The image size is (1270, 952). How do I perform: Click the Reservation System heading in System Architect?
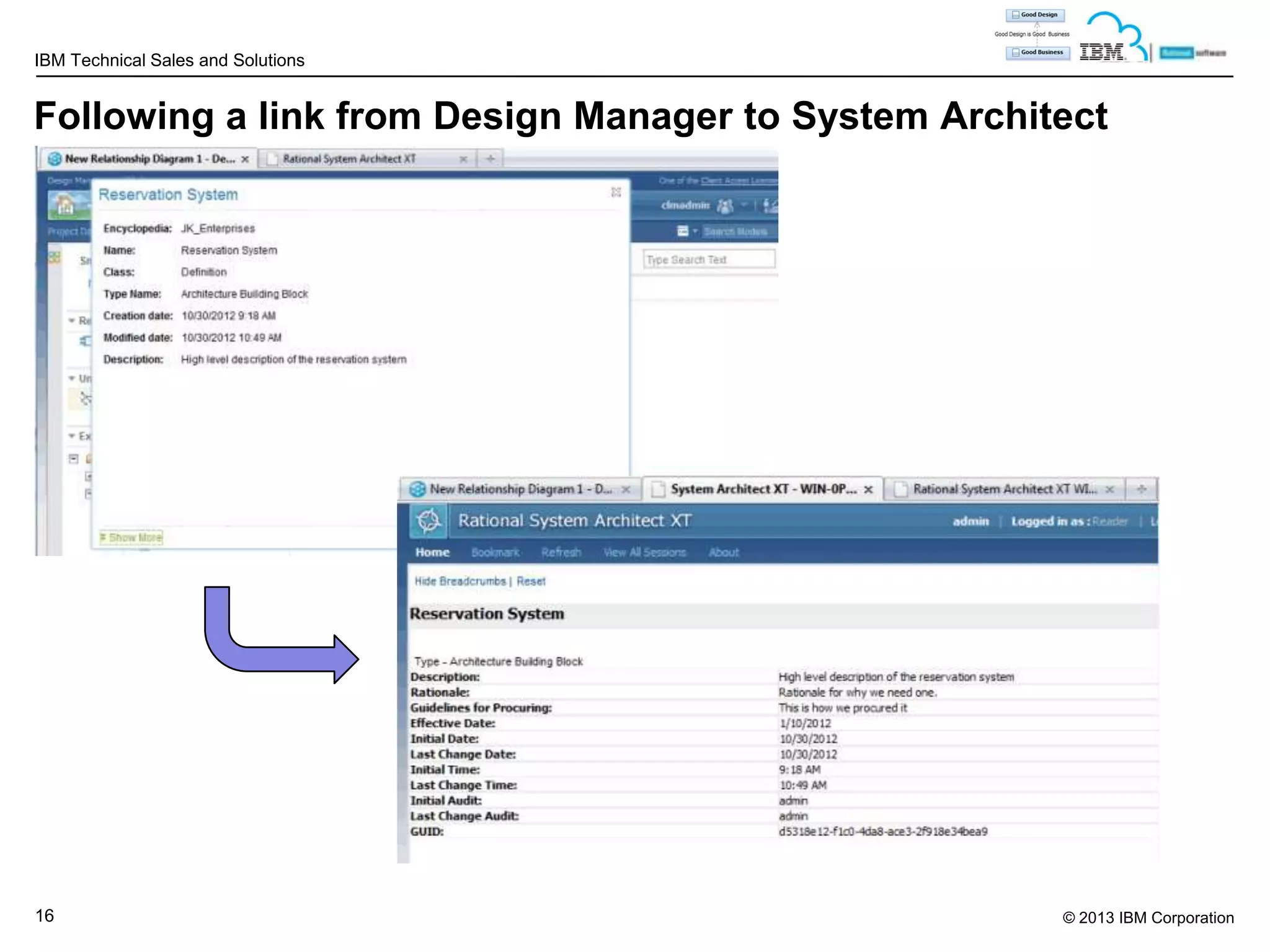tap(487, 614)
